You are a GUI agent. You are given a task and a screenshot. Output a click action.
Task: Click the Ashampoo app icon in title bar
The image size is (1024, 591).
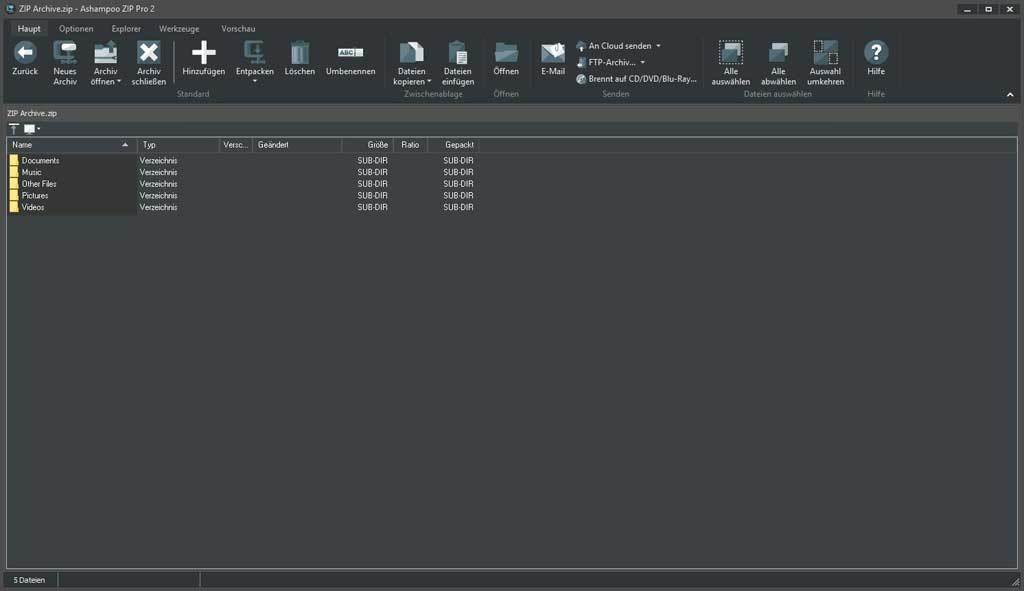tap(10, 9)
